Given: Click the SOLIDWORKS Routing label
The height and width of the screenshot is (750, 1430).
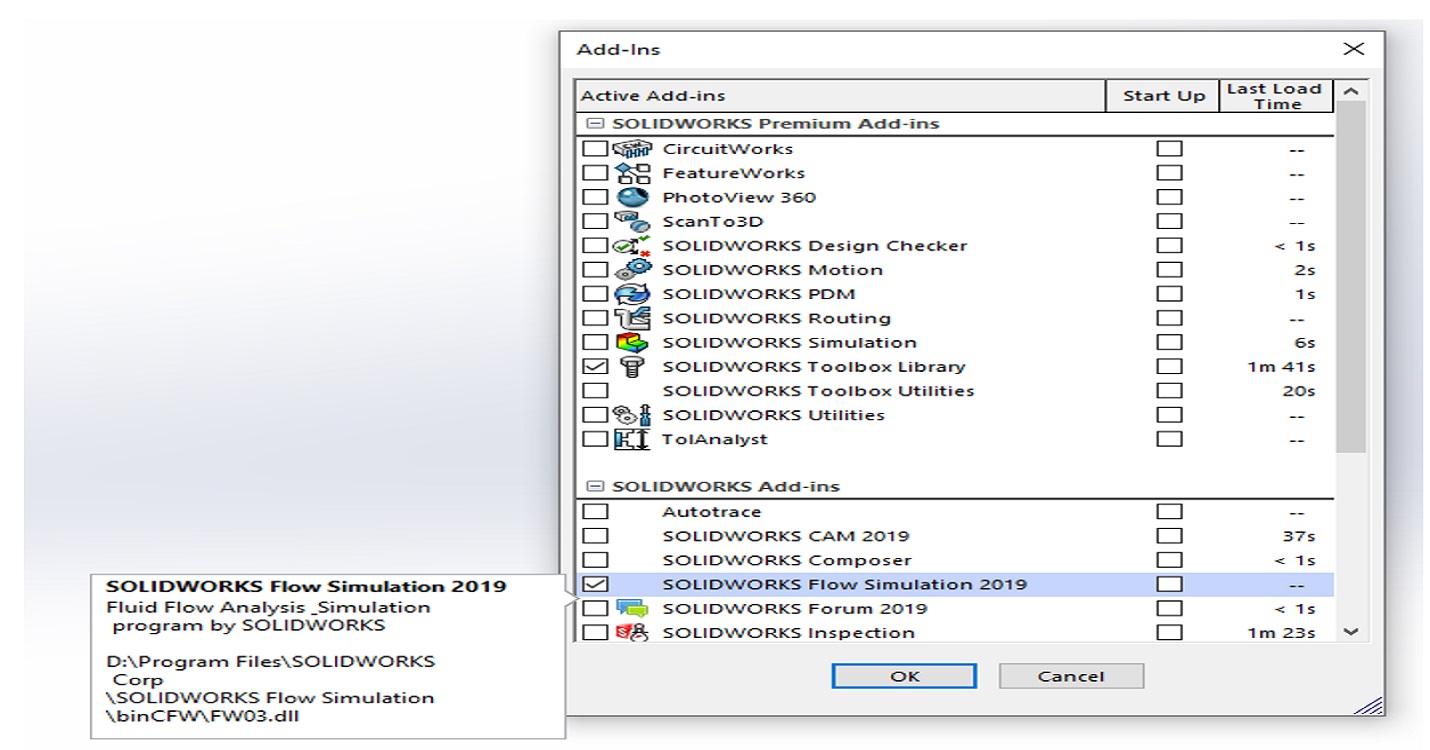Looking at the screenshot, I should tap(776, 318).
